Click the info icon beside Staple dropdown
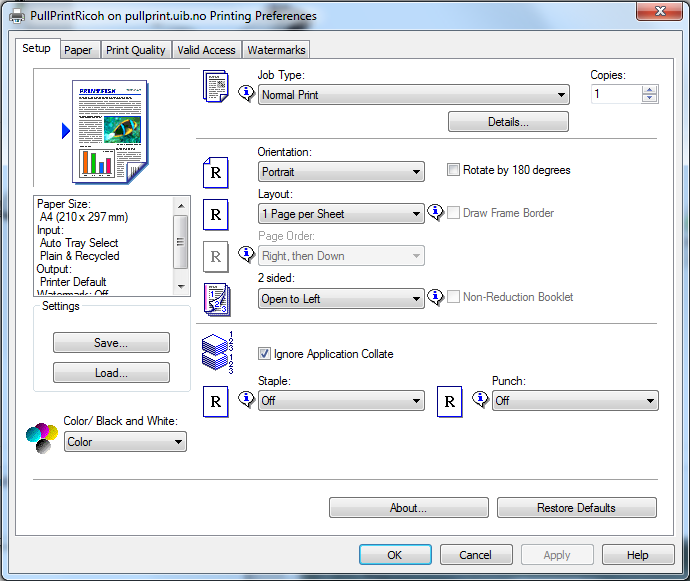690x581 pixels. 247,400
